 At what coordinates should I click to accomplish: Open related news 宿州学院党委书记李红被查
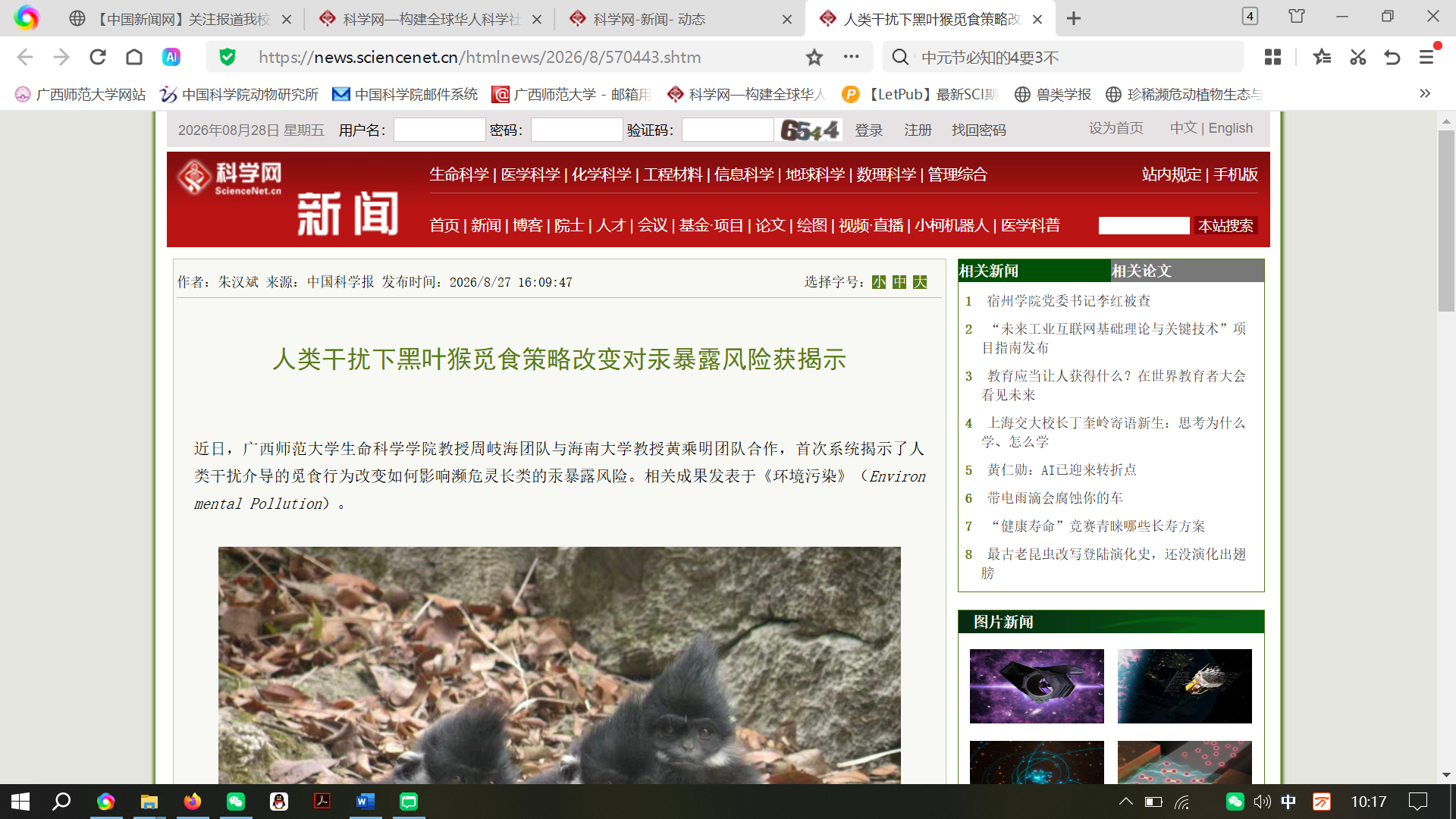[x=1068, y=301]
